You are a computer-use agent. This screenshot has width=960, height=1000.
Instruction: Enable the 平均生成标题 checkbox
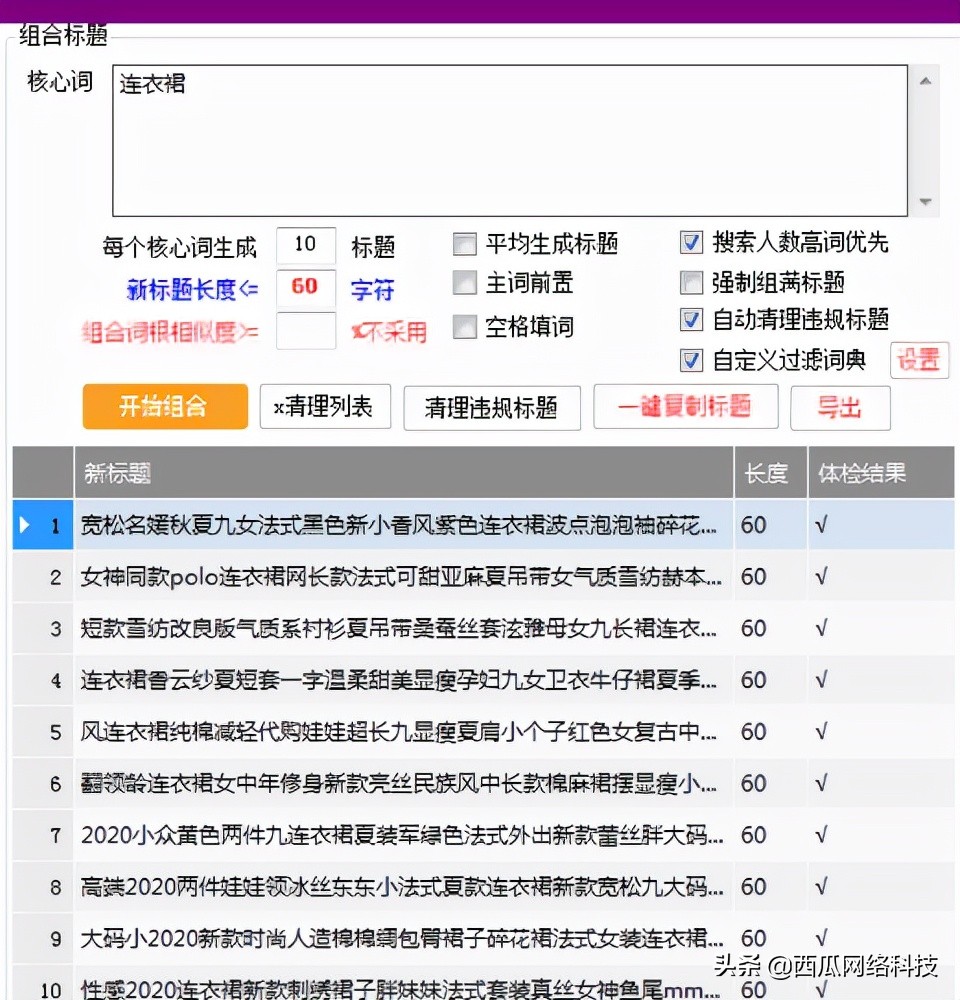pyautogui.click(x=464, y=244)
